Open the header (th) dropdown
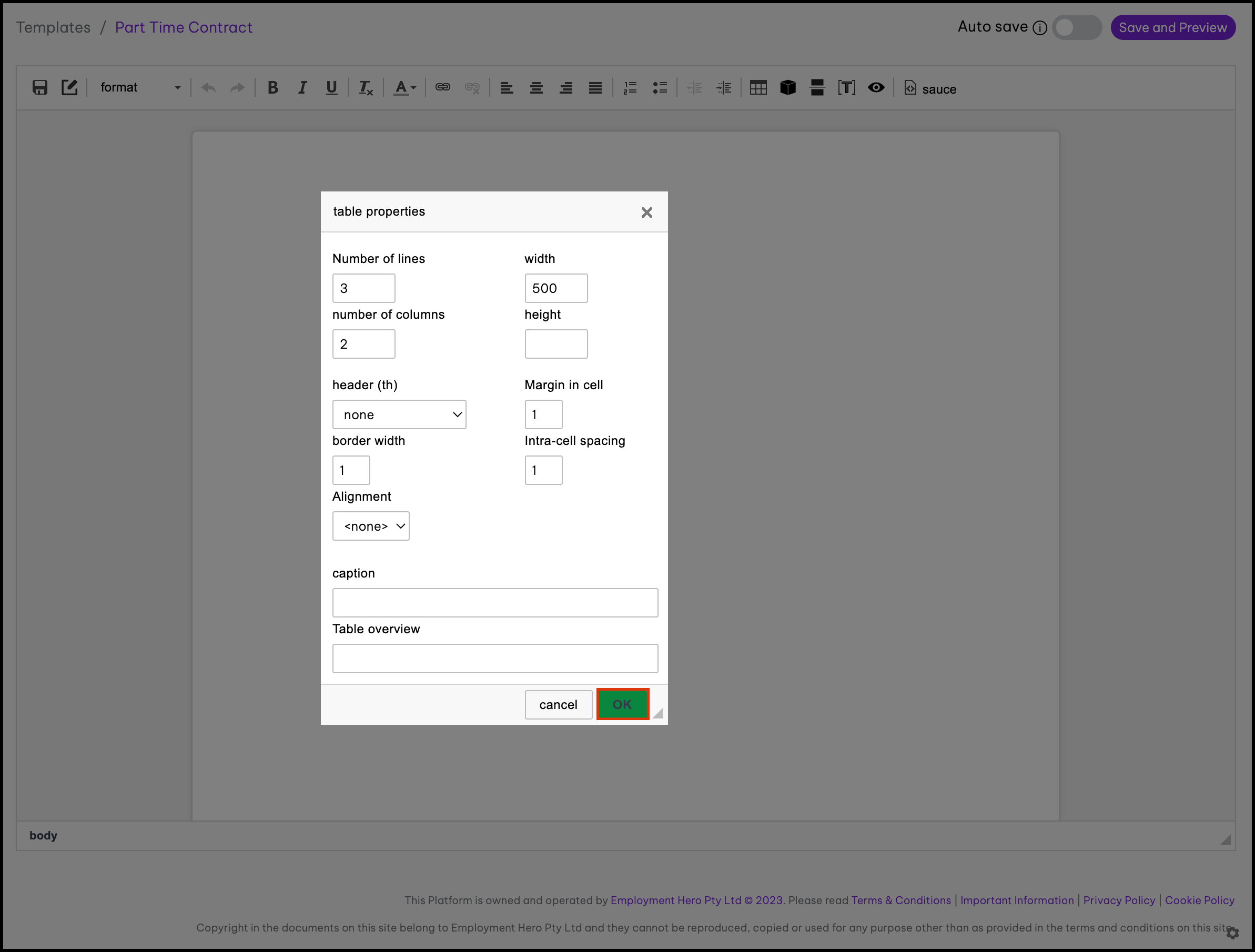Viewport: 1255px width, 952px height. pos(399,415)
